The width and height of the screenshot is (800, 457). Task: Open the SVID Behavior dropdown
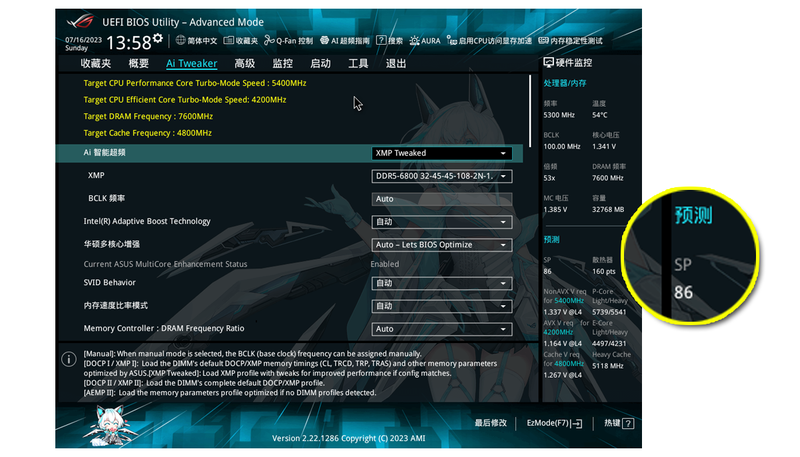coord(442,283)
